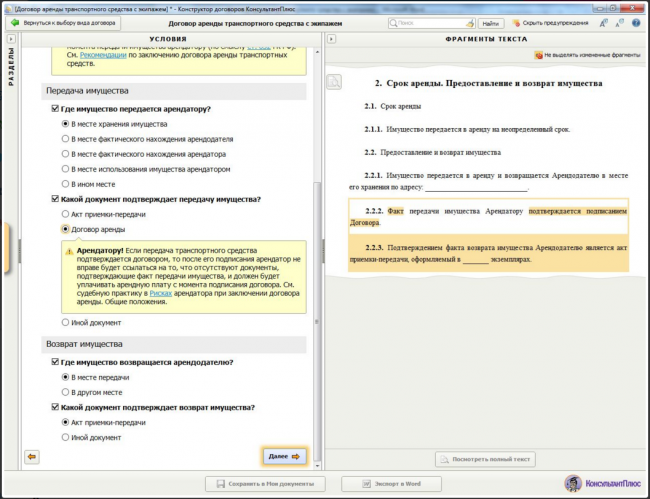Image resolution: width=650 pixels, height=499 pixels.
Task: Click Посмотреть полный текст button
Action: tap(485, 459)
